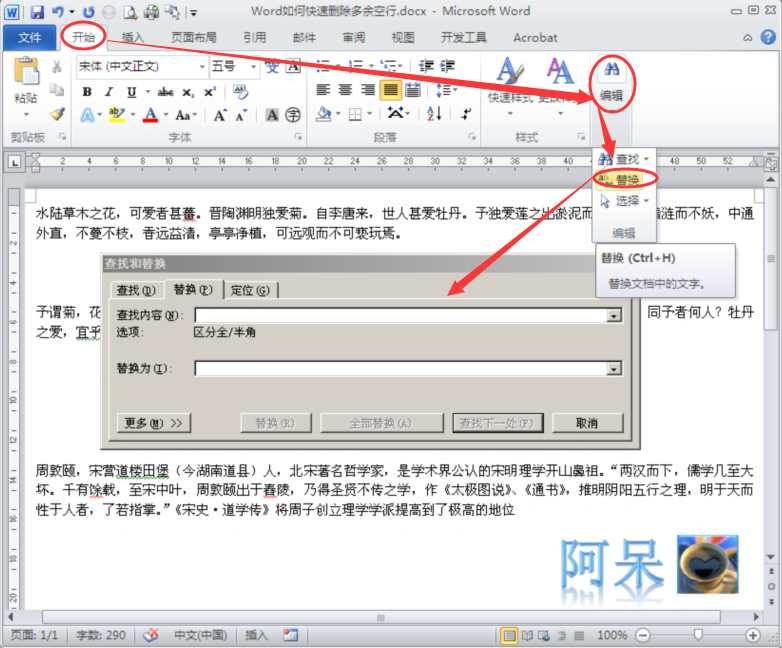The image size is (782, 648).
Task: Click Shrink Font icon
Action: pyautogui.click(x=241, y=116)
